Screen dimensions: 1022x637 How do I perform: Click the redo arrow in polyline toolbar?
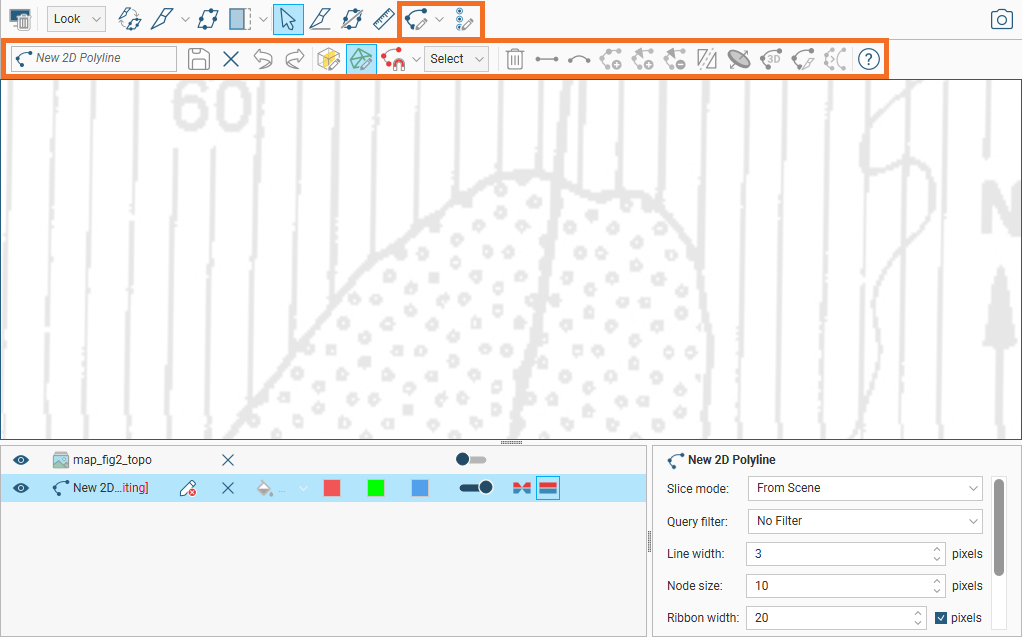295,59
